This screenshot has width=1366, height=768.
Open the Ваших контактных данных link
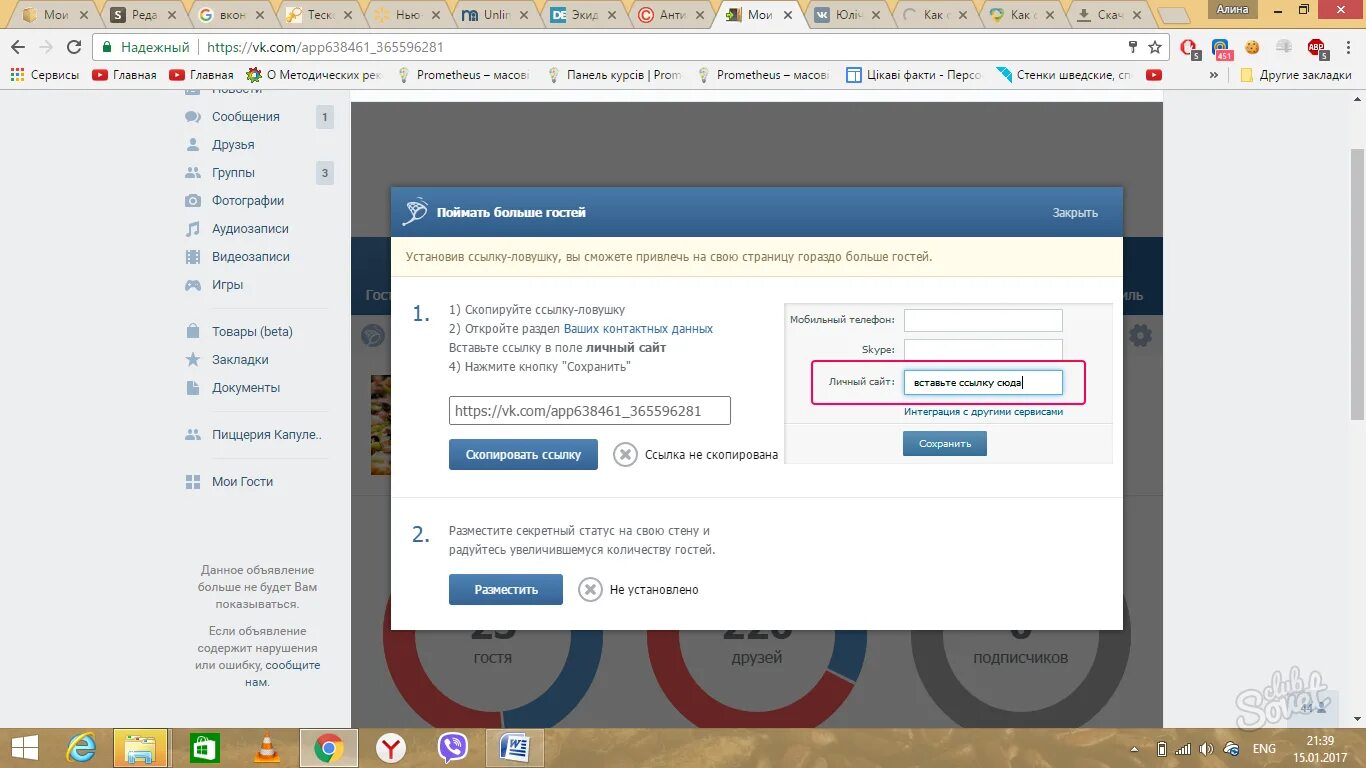(x=638, y=329)
